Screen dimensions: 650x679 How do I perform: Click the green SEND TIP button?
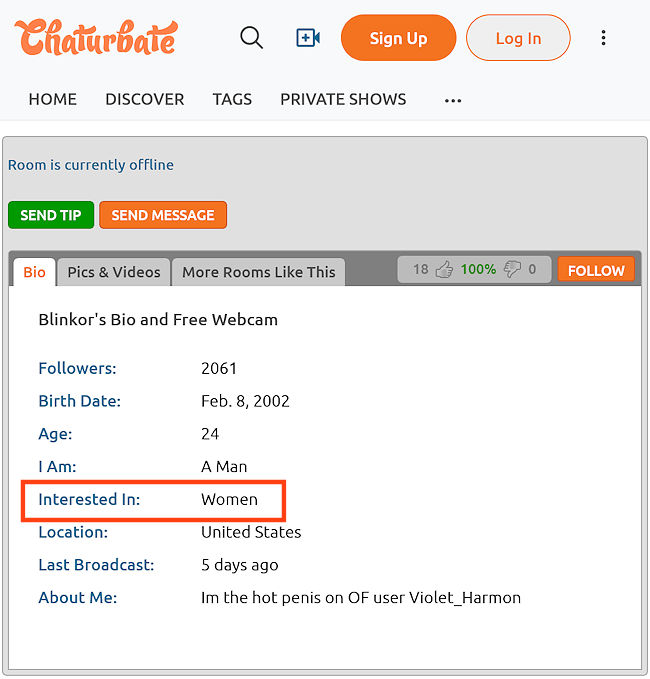51,215
